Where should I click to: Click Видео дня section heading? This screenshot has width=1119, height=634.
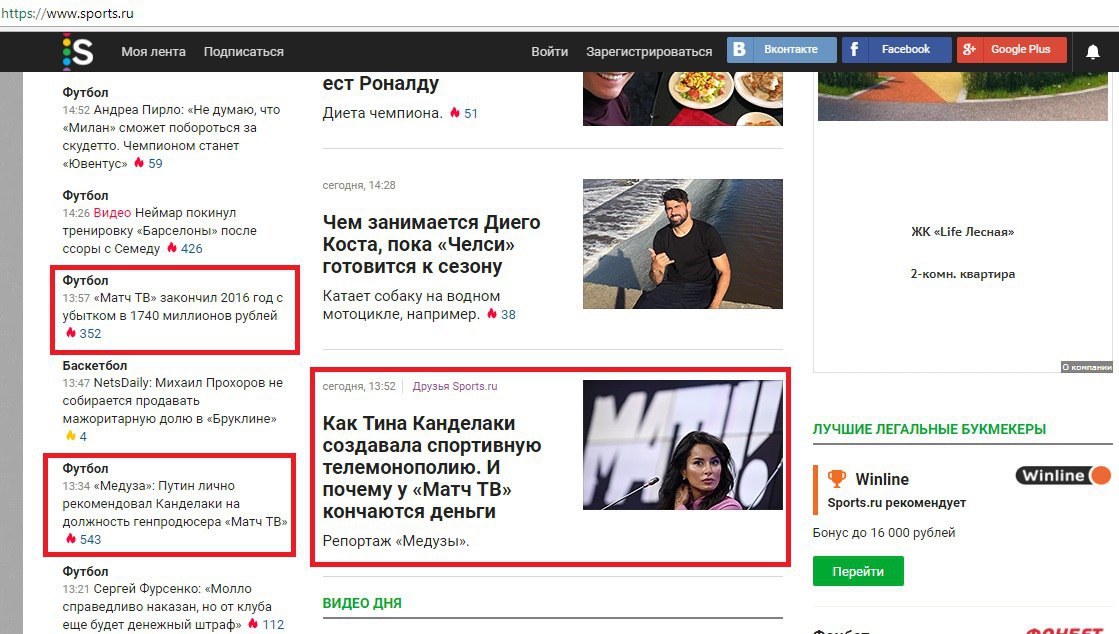362,603
